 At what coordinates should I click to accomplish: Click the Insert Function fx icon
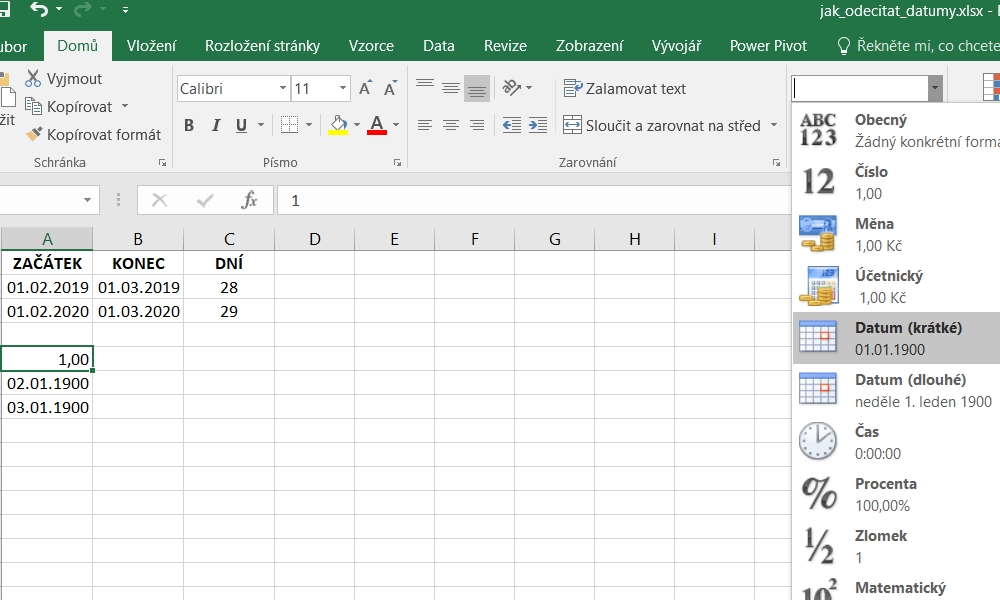(249, 200)
